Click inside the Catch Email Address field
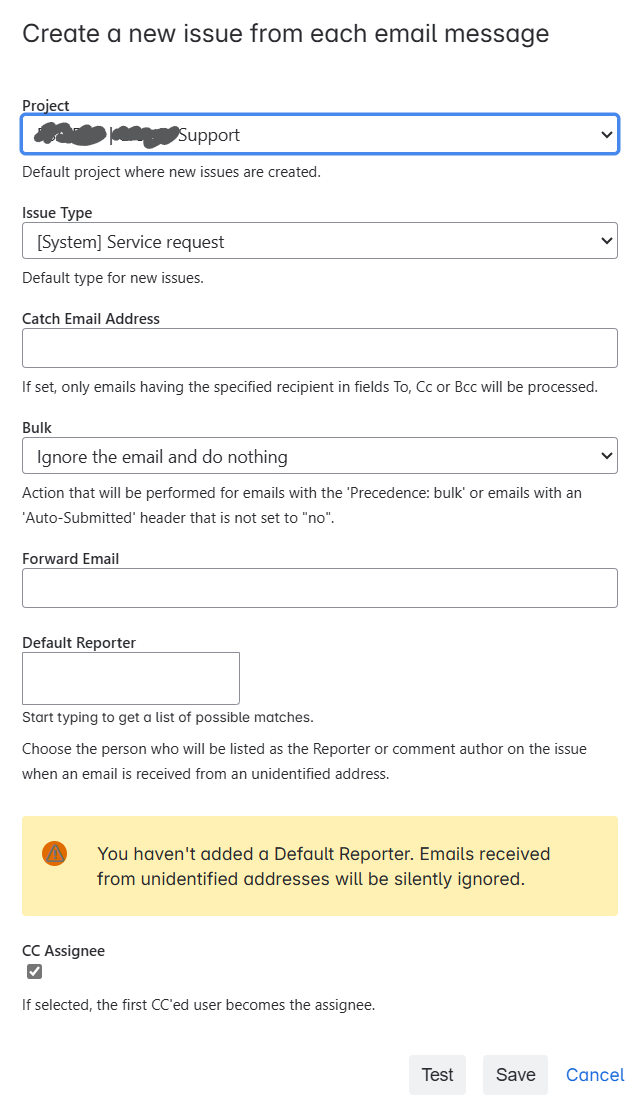This screenshot has height=1107, width=640. 320,347
